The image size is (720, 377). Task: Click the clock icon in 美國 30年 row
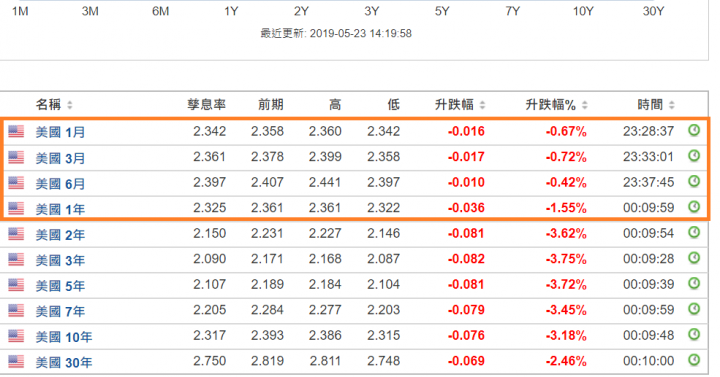tap(694, 360)
